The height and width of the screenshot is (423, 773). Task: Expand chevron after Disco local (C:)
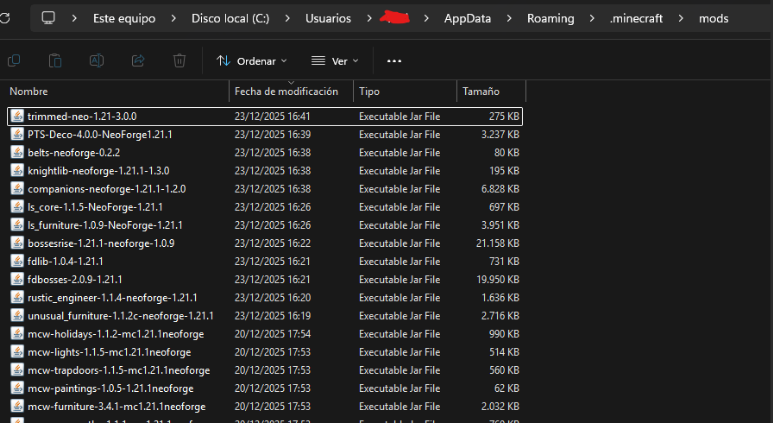pyautogui.click(x=287, y=18)
